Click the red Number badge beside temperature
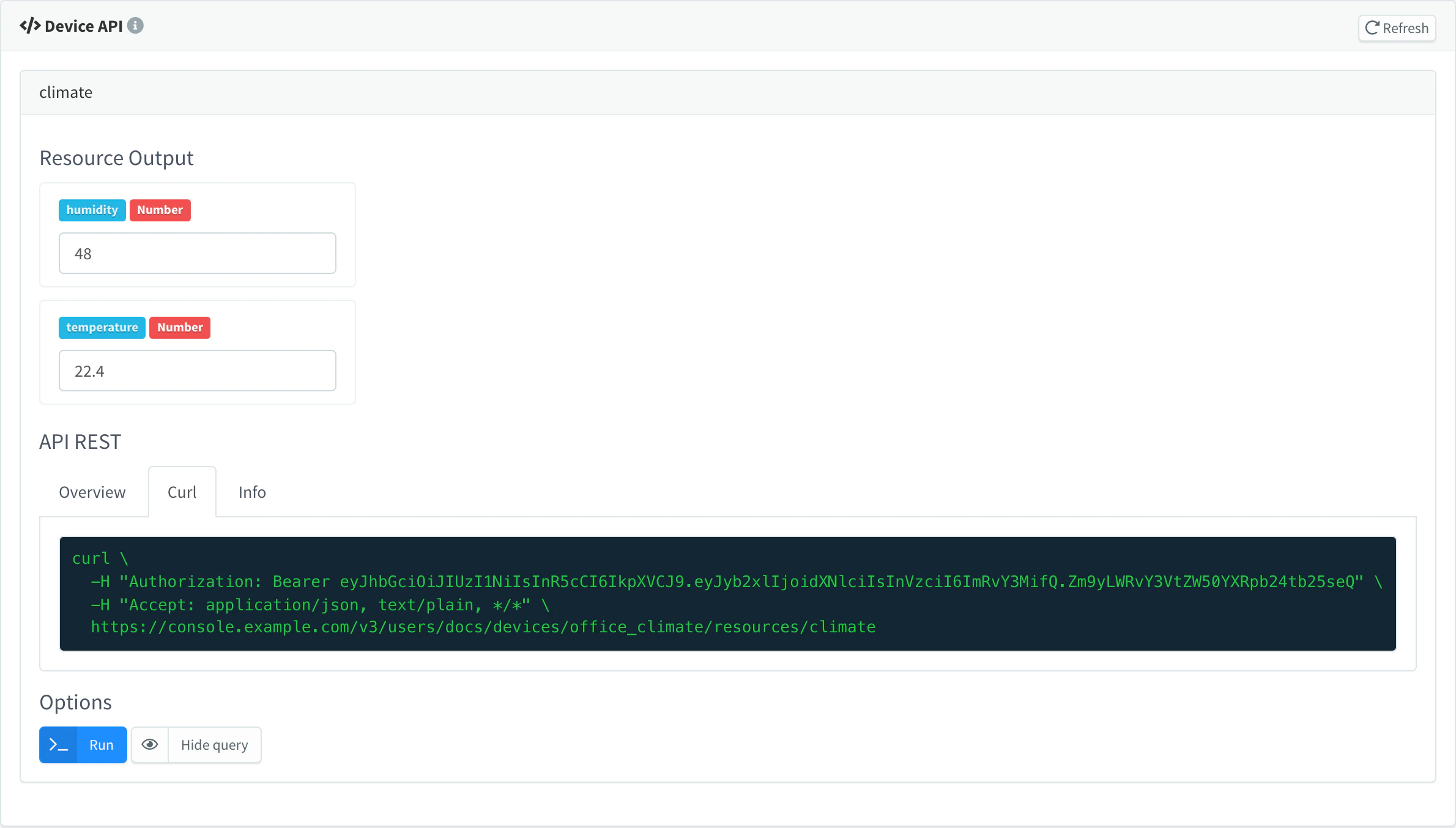The width and height of the screenshot is (1456, 828). coord(180,327)
